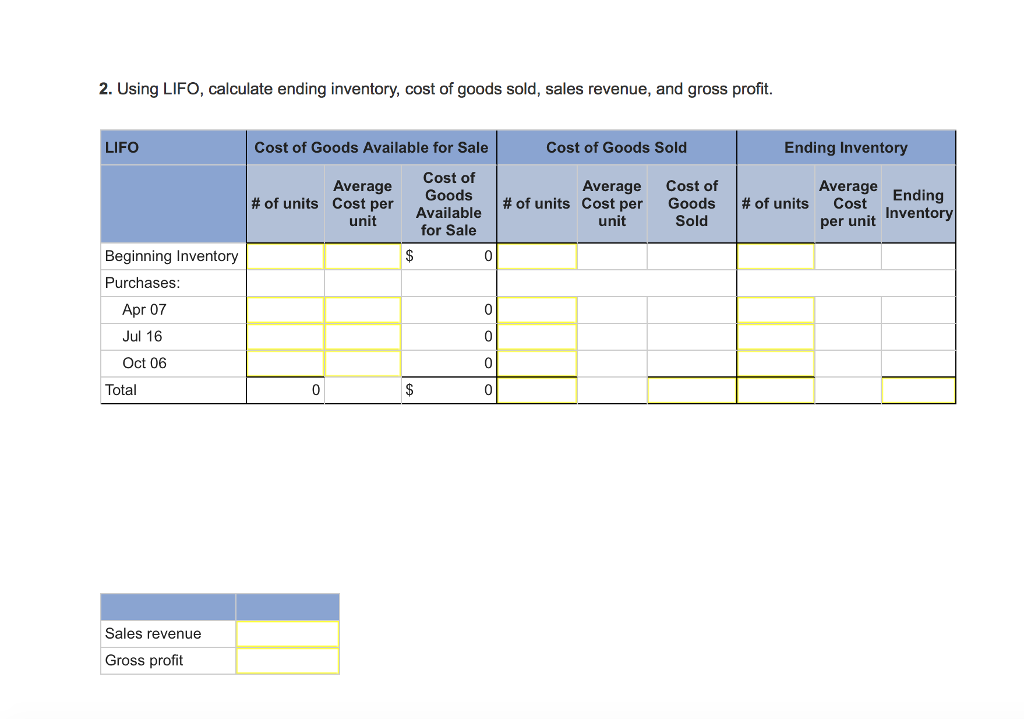The width and height of the screenshot is (1024, 719).
Task: Click the Jul 16 # of units entry cell
Action: [285, 336]
